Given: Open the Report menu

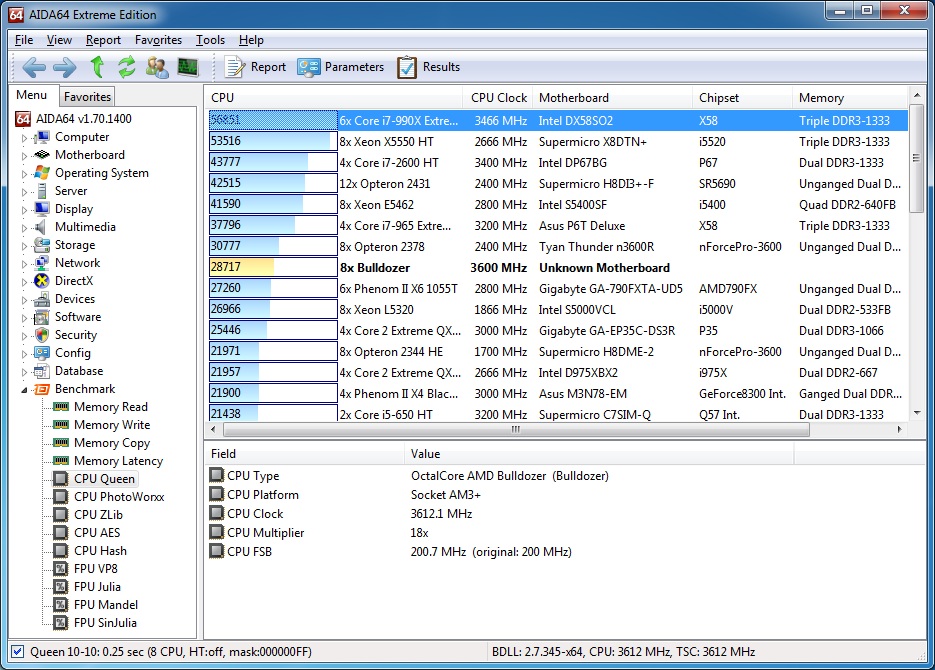Looking at the screenshot, I should pyautogui.click(x=103, y=40).
